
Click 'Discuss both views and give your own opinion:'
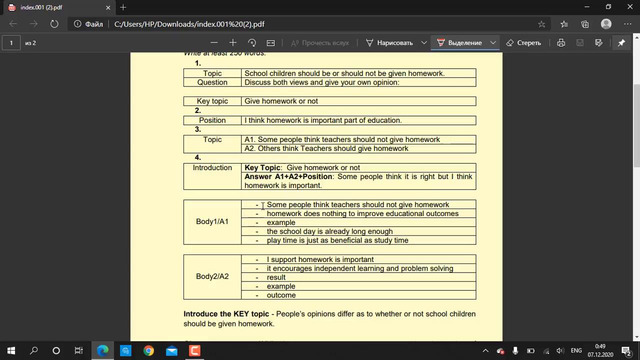coord(322,82)
